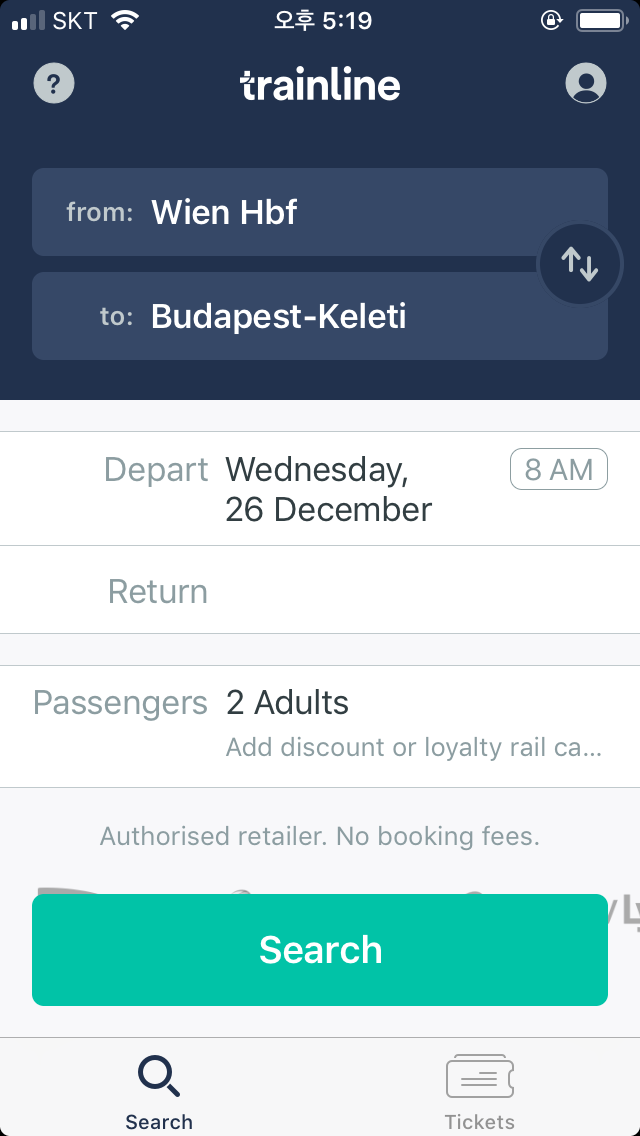
Task: Edit the Wien Hbf origin field
Action: [x=320, y=212]
